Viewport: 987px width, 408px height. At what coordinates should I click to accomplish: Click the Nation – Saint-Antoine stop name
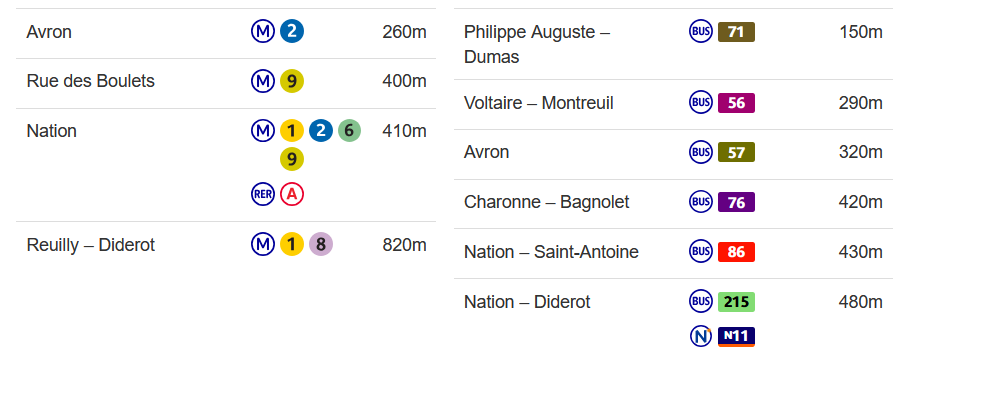click(551, 252)
